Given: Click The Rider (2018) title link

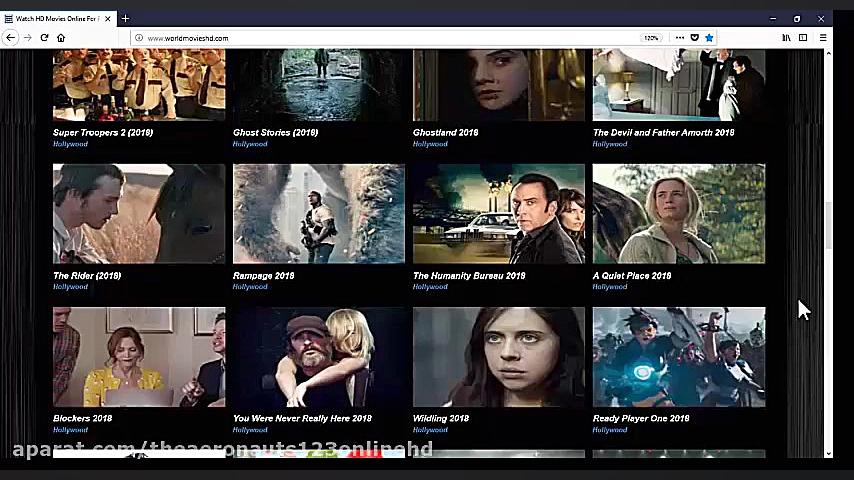Looking at the screenshot, I should [87, 276].
